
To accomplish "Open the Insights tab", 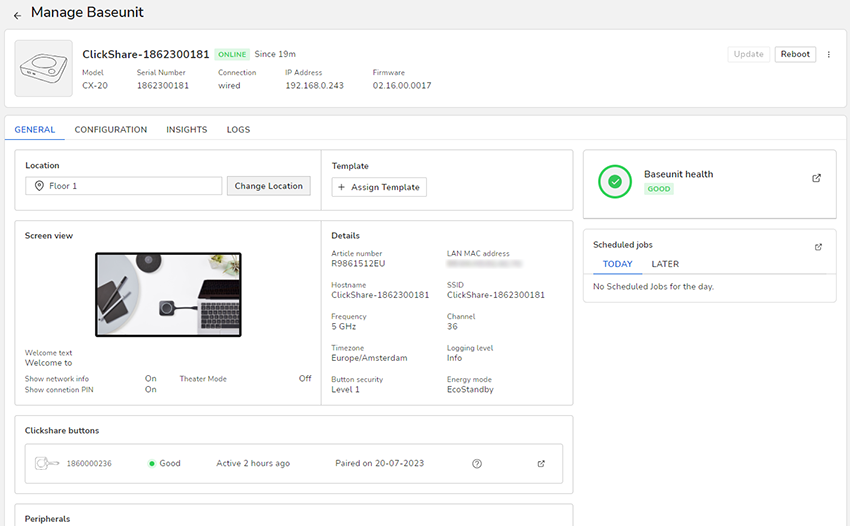I will 186,130.
